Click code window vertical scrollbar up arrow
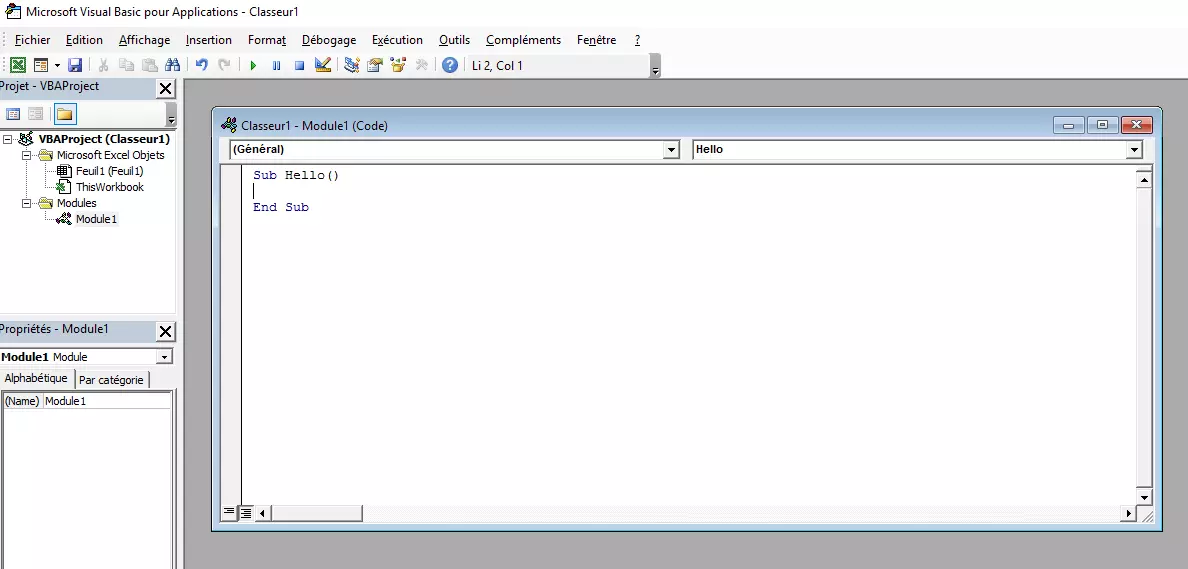 tap(1144, 180)
